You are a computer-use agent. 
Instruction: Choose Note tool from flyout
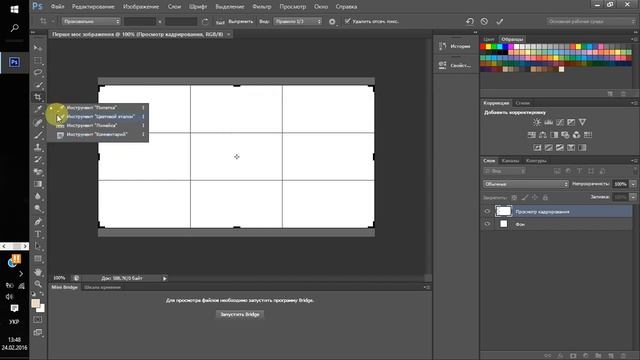[x=97, y=134]
